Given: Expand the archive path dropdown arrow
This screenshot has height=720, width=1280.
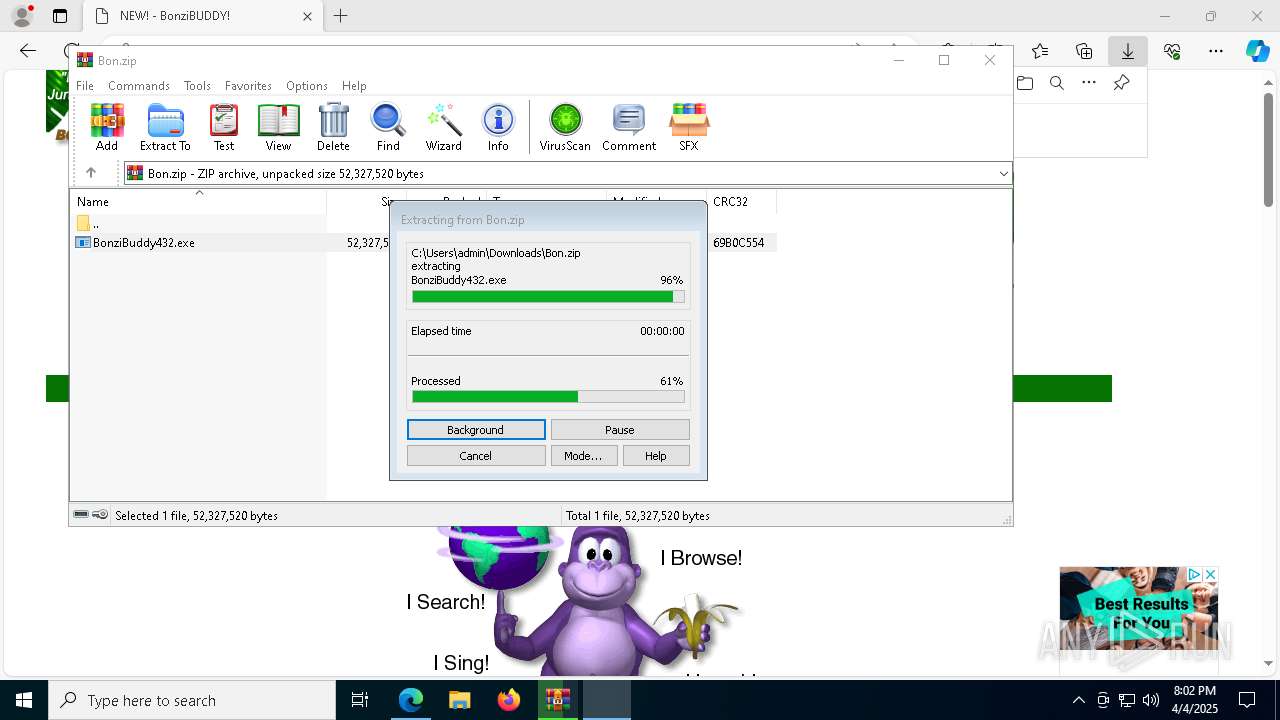Looking at the screenshot, I should (1003, 174).
